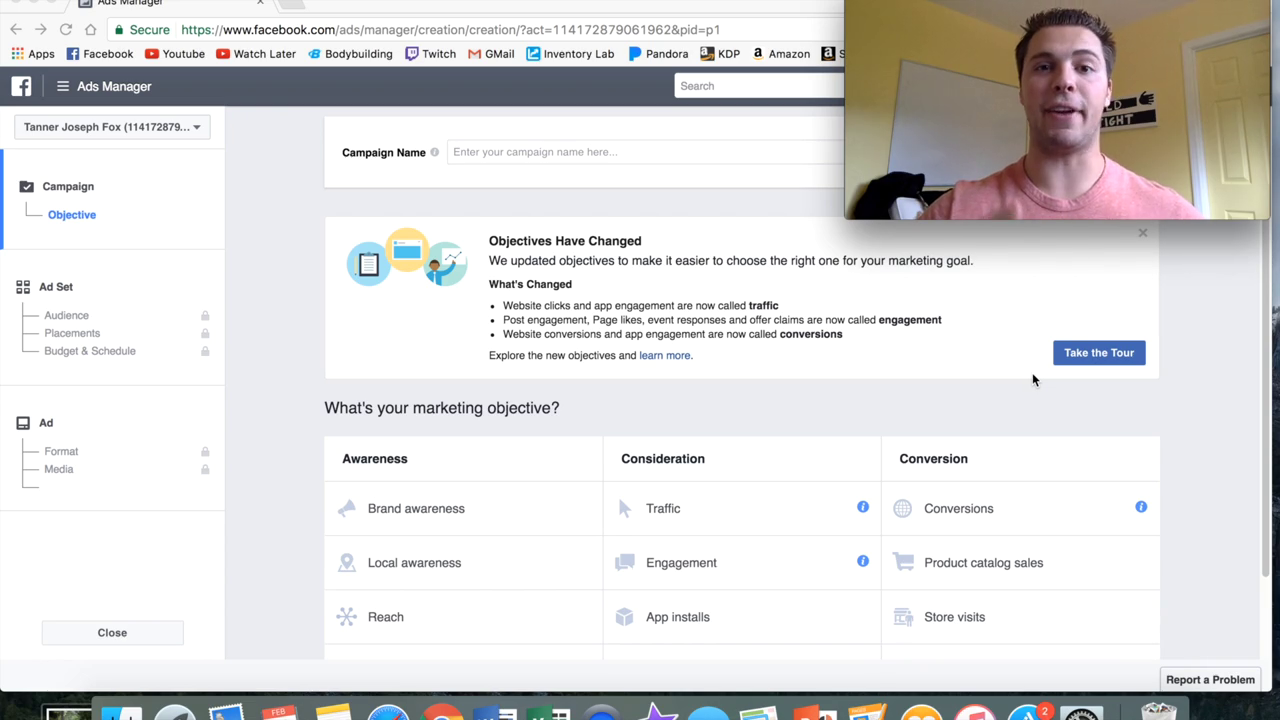Click the Consideration column heading

pos(663,459)
